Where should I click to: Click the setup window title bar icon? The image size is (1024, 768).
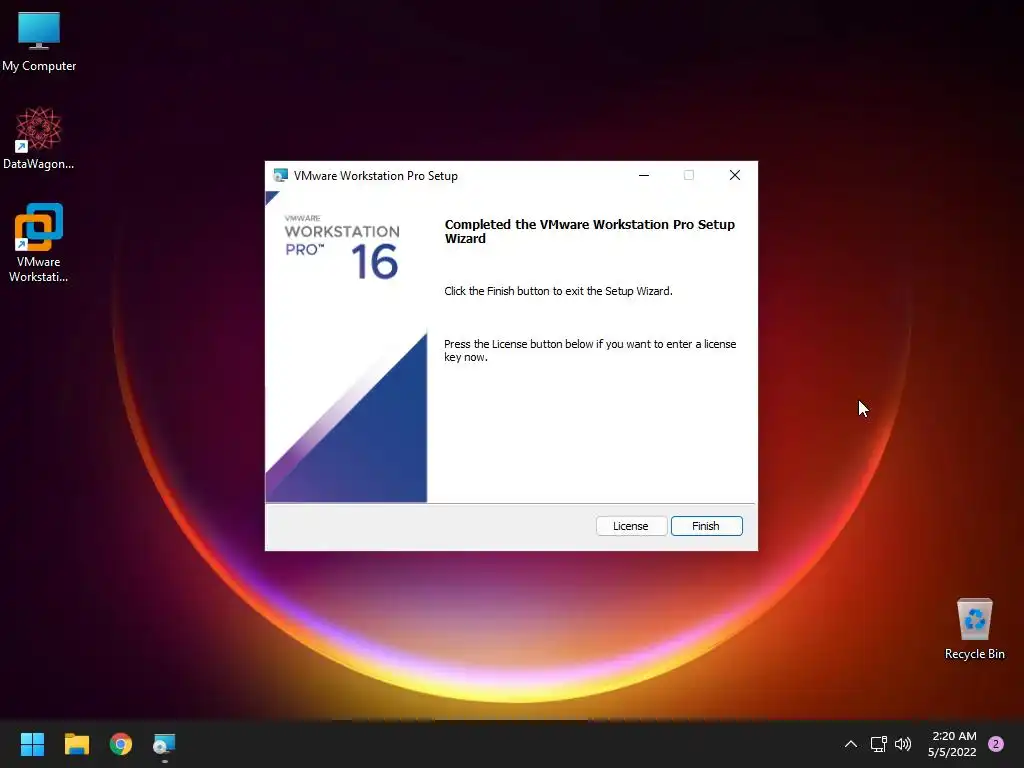coord(280,175)
